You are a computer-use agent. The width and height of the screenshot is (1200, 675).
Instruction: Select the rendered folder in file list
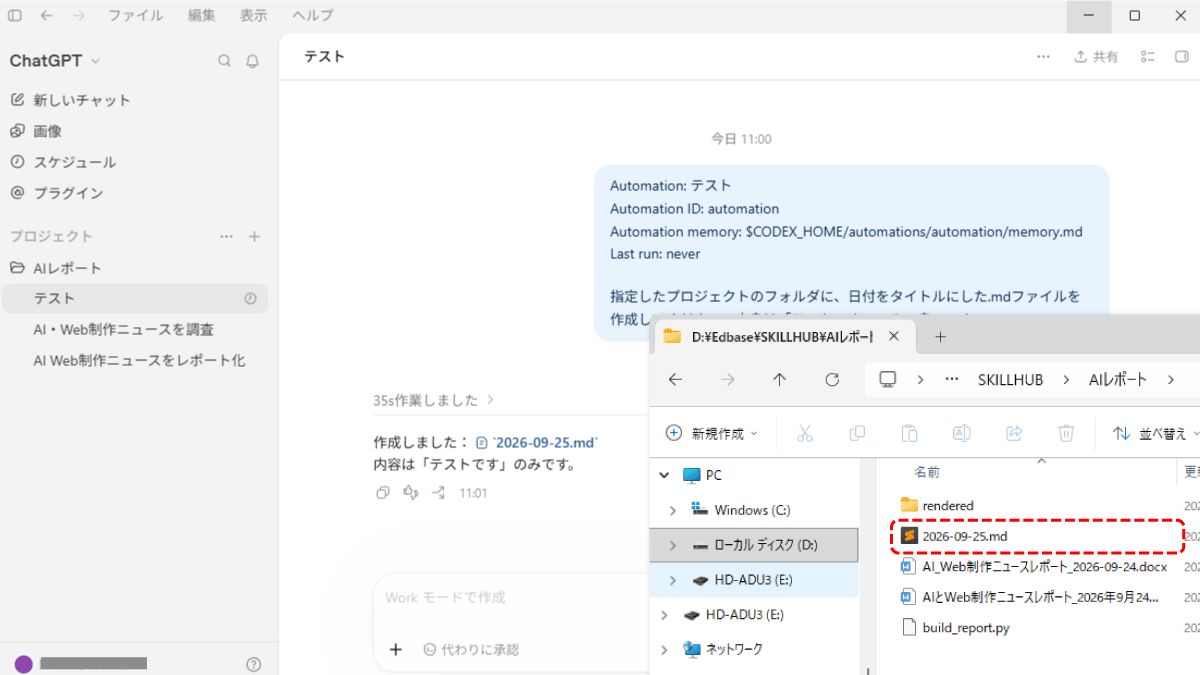[x=937, y=506]
